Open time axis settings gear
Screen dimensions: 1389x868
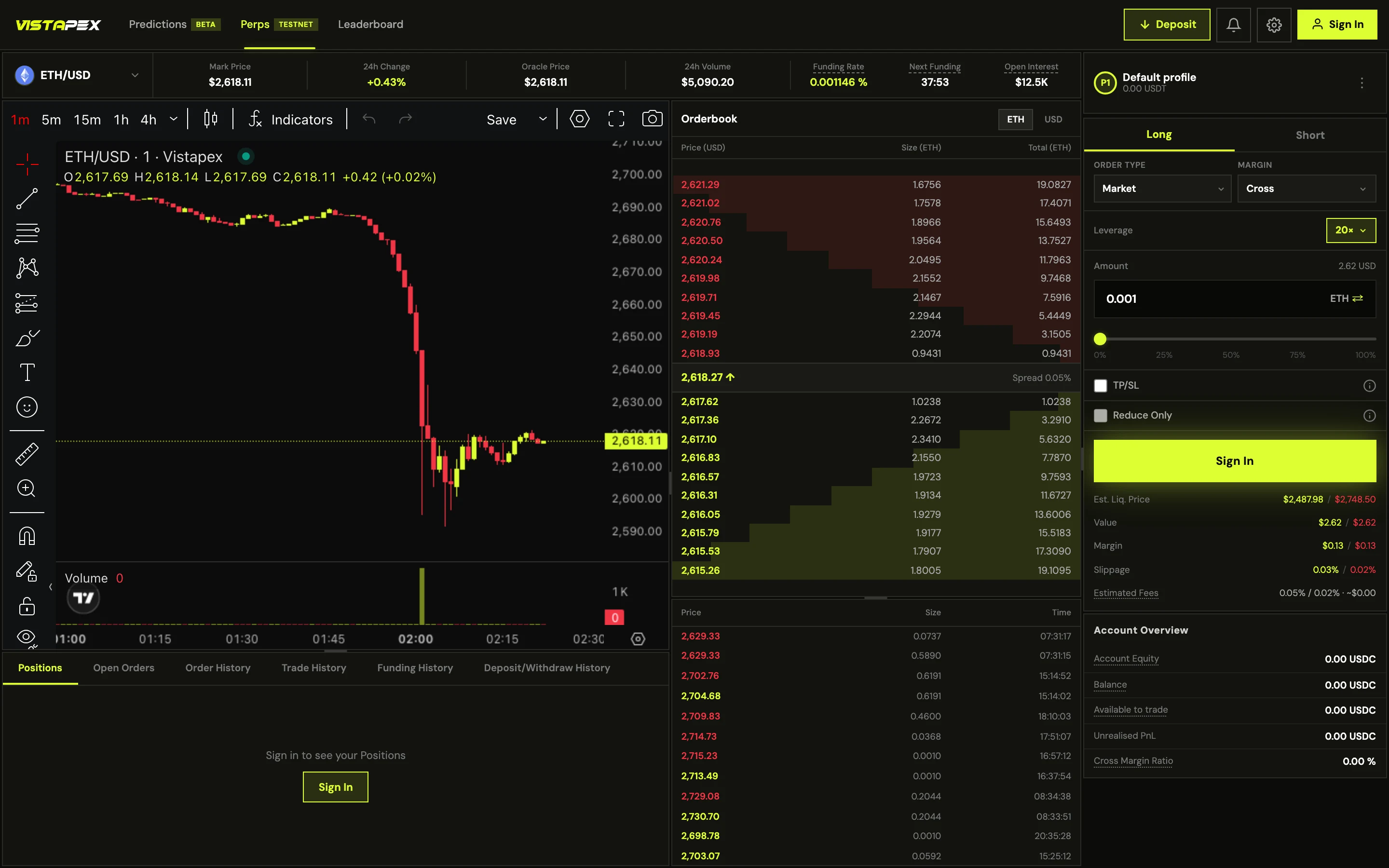tap(638, 639)
